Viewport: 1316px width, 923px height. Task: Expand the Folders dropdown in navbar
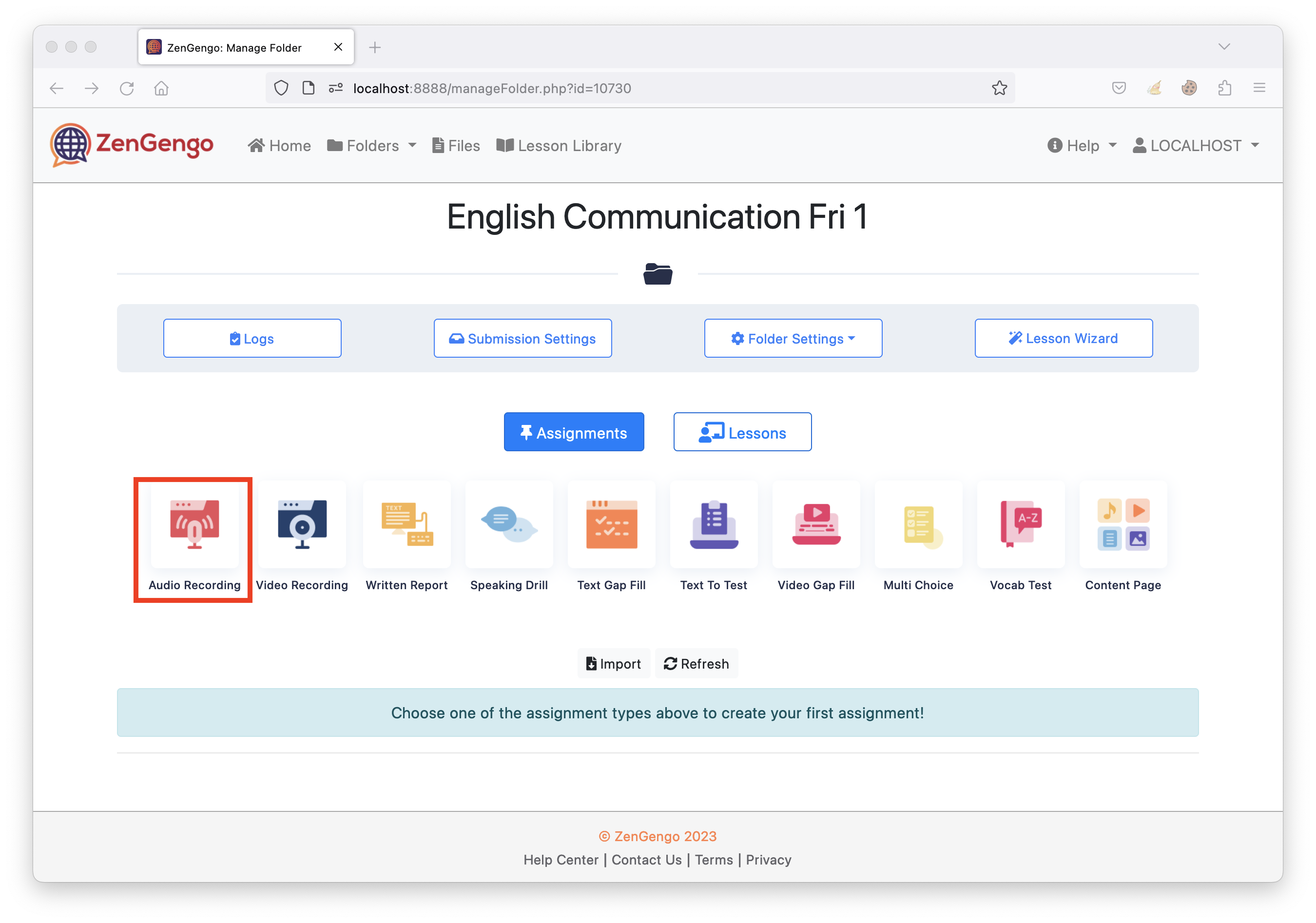click(x=371, y=146)
